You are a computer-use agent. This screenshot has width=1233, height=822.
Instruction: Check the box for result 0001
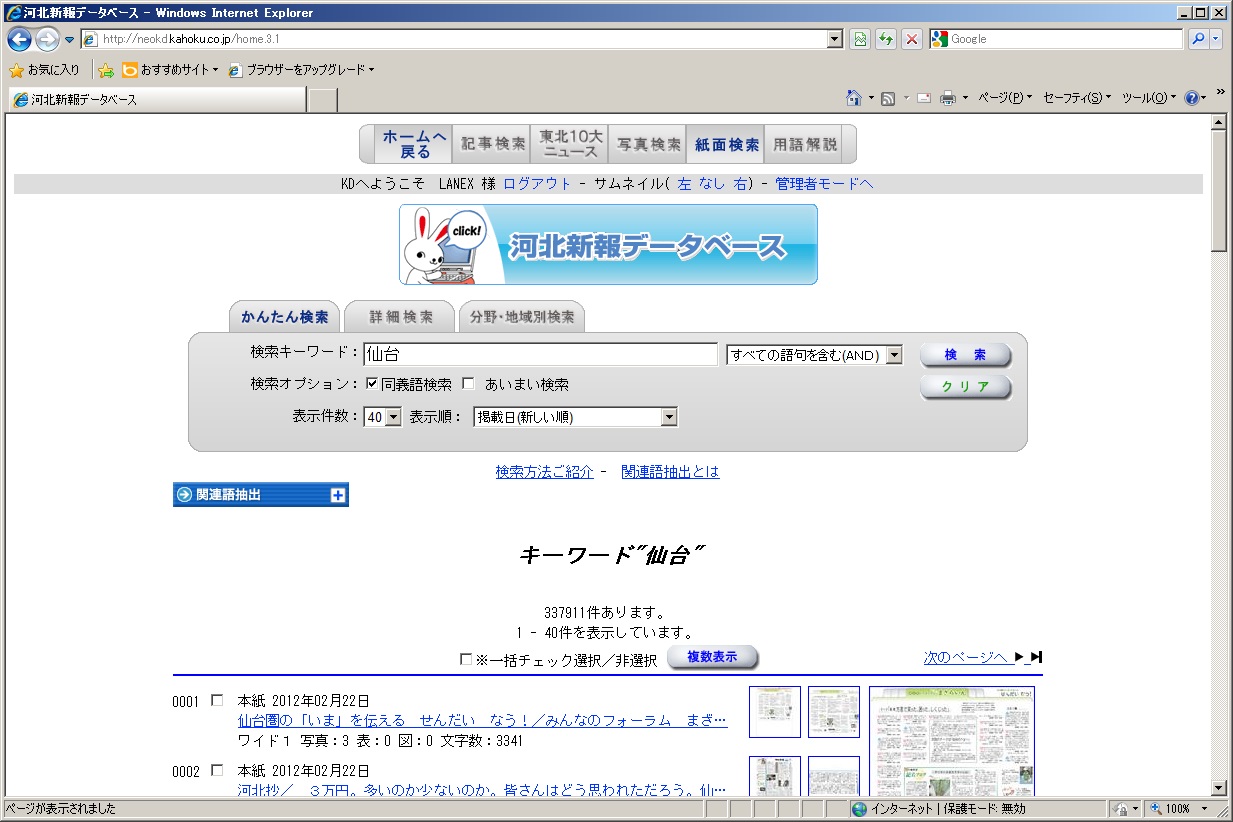pos(217,700)
